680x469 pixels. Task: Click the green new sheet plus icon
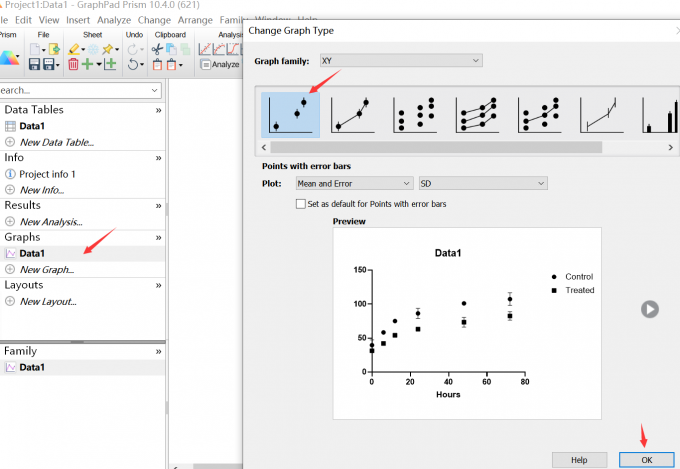[x=88, y=65]
